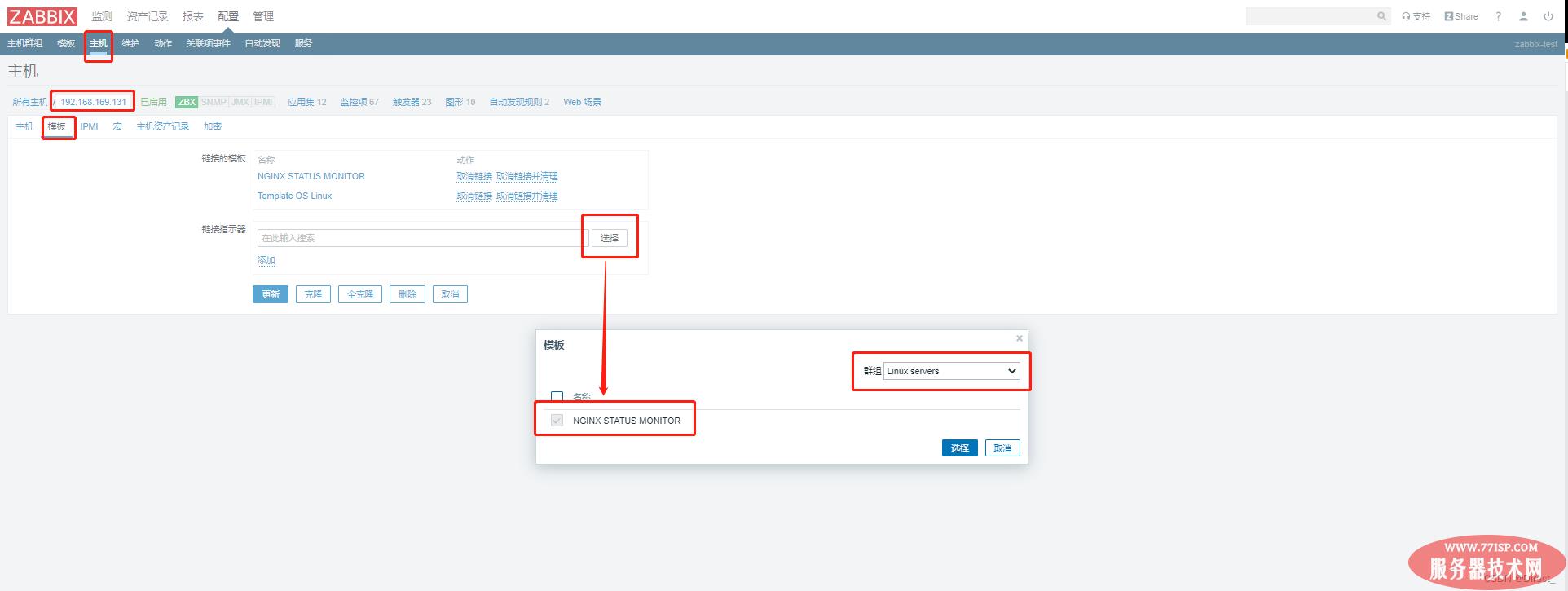Open the 资产记录 menu
The width and height of the screenshot is (1568, 591).
[148, 16]
